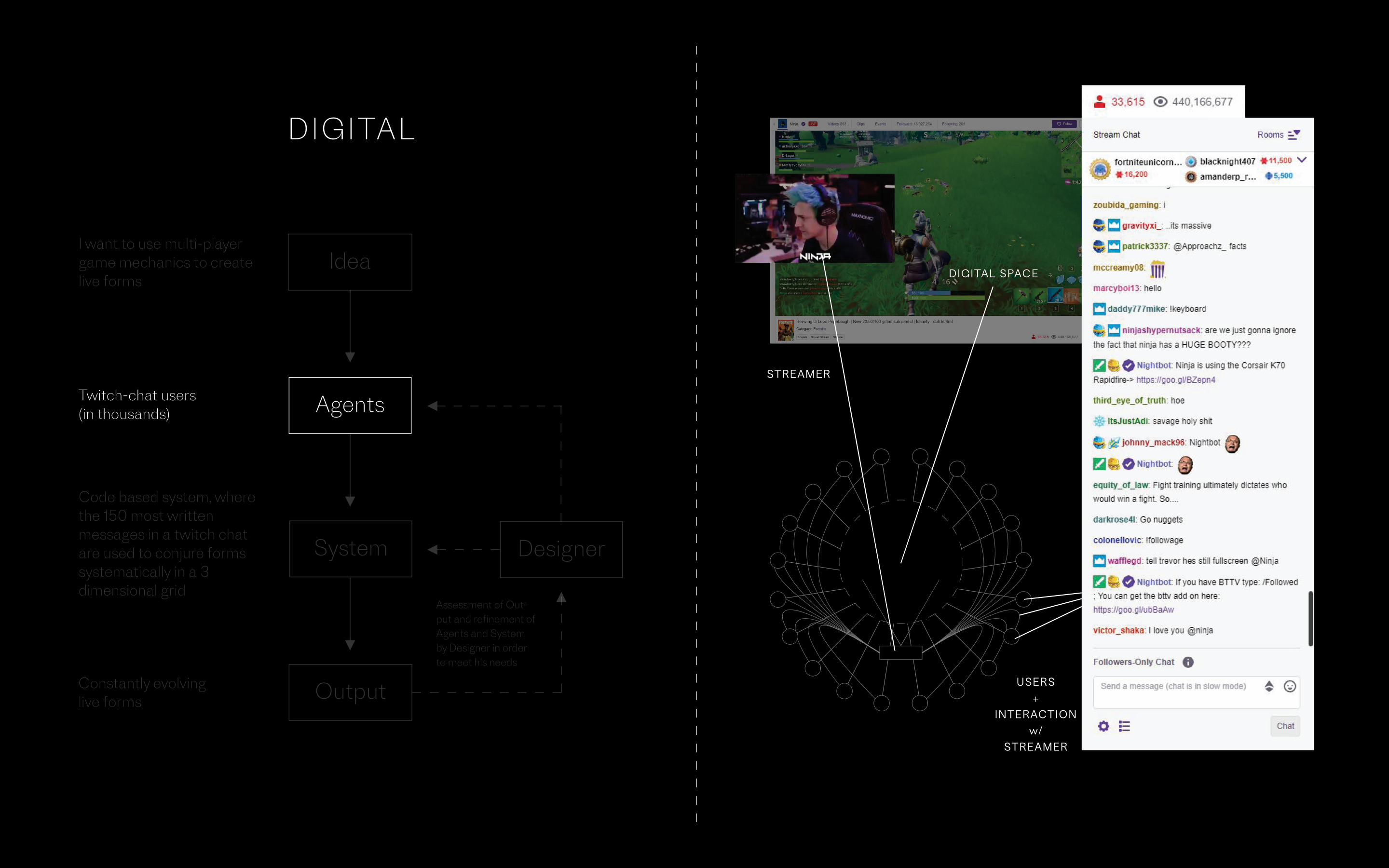The image size is (1389, 868).
Task: Click the Rooms link in the chat header
Action: pyautogui.click(x=1270, y=135)
